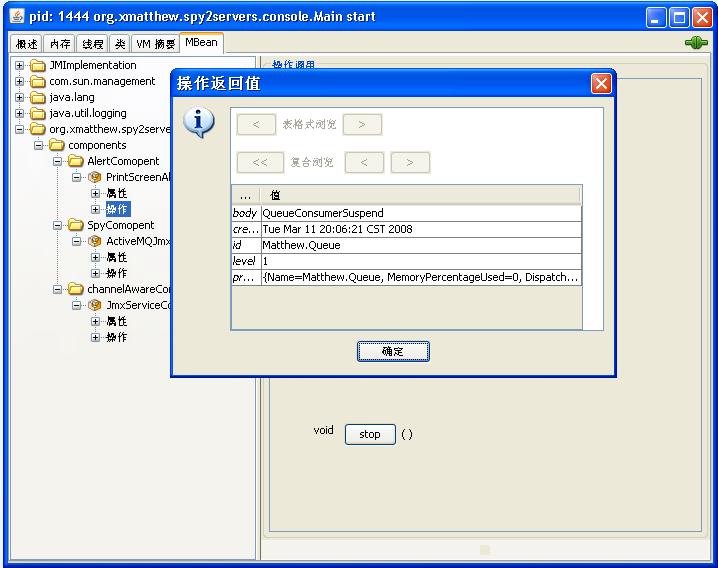Viewport: 718px width, 568px height.
Task: Click the java.lang folder icon
Action: pyautogui.click(x=38, y=98)
